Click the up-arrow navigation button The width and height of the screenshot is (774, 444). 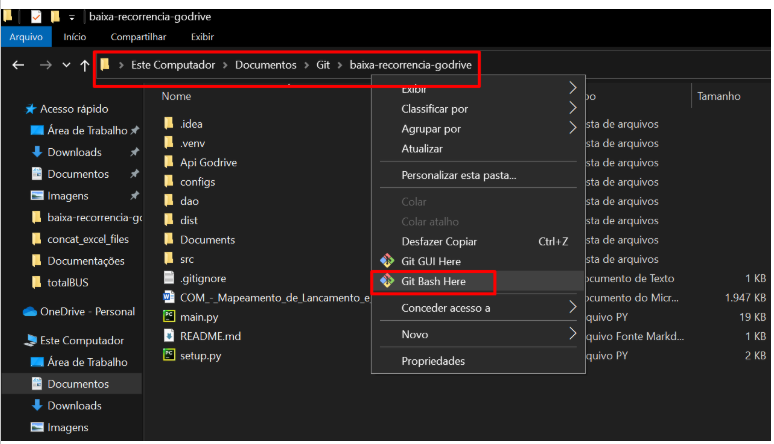(x=82, y=65)
